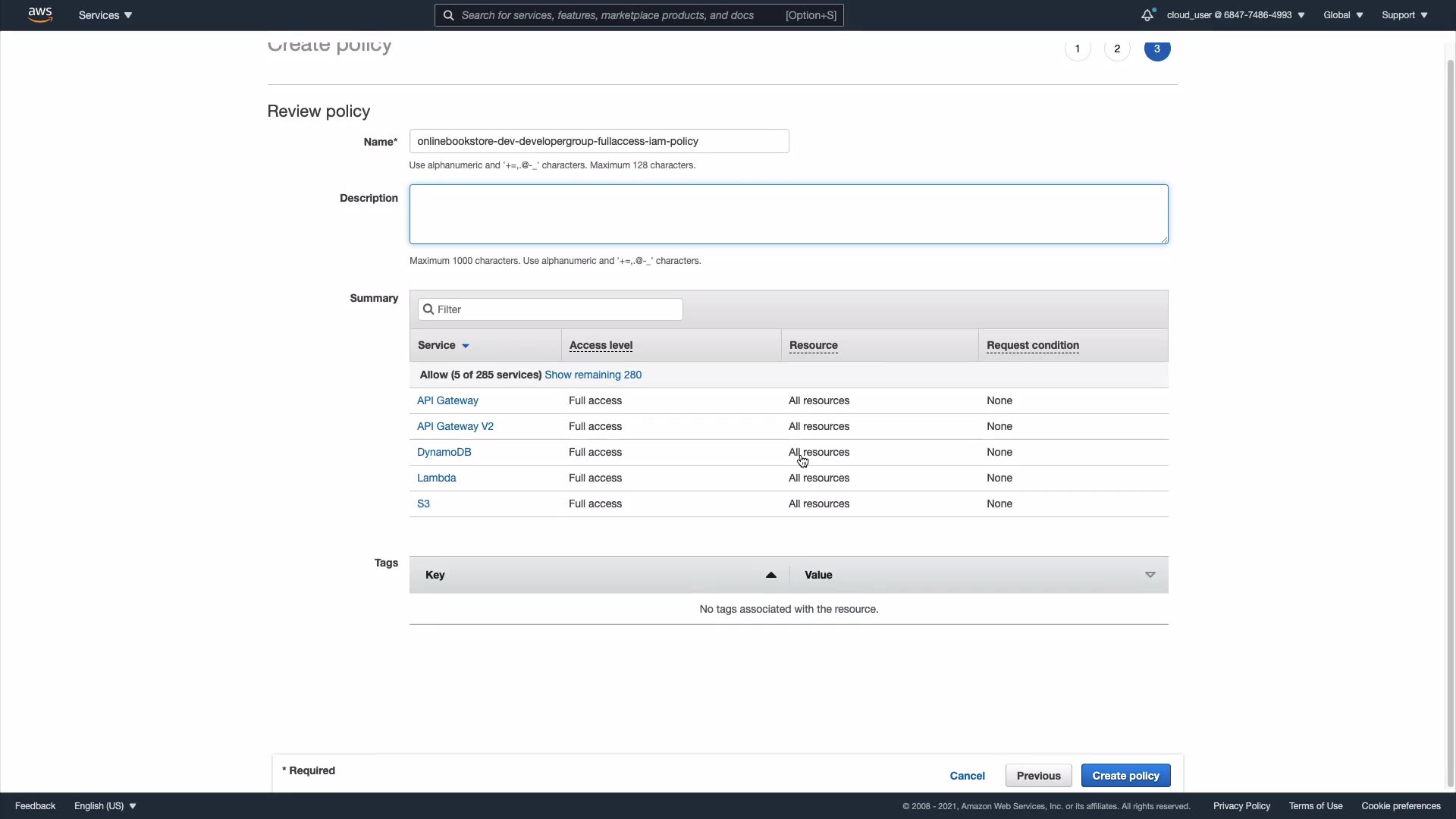The width and height of the screenshot is (1456, 819).
Task: Click the Cancel link
Action: click(967, 776)
